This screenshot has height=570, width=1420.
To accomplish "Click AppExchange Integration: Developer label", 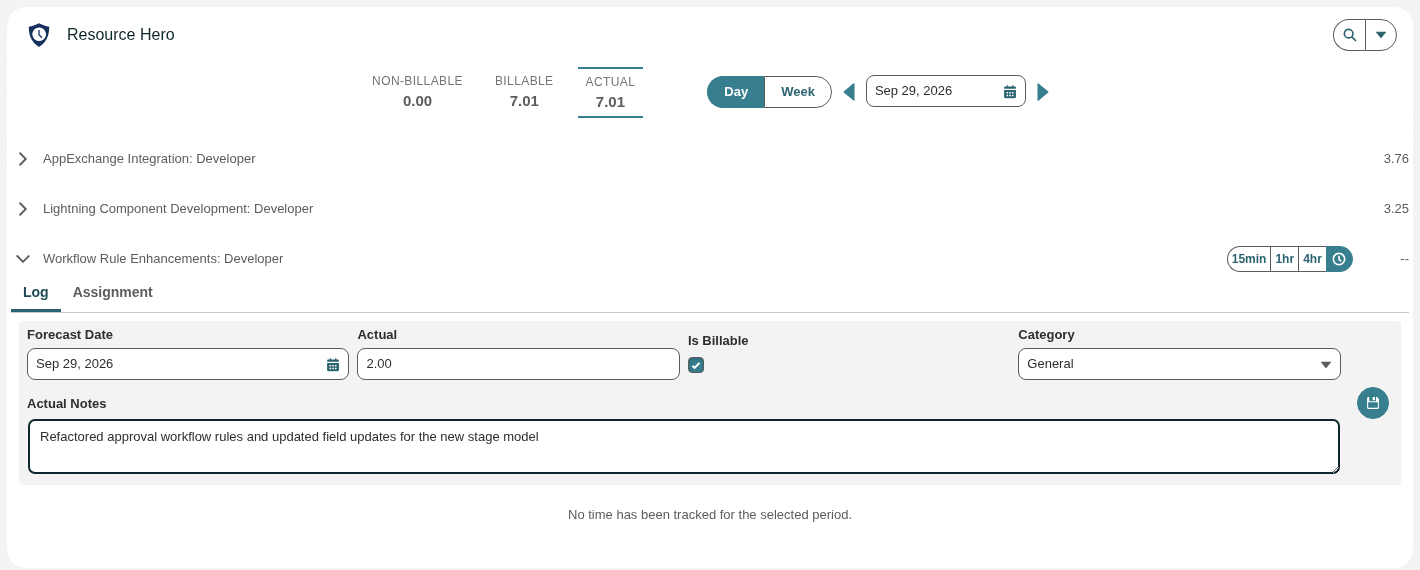I will coord(149,159).
